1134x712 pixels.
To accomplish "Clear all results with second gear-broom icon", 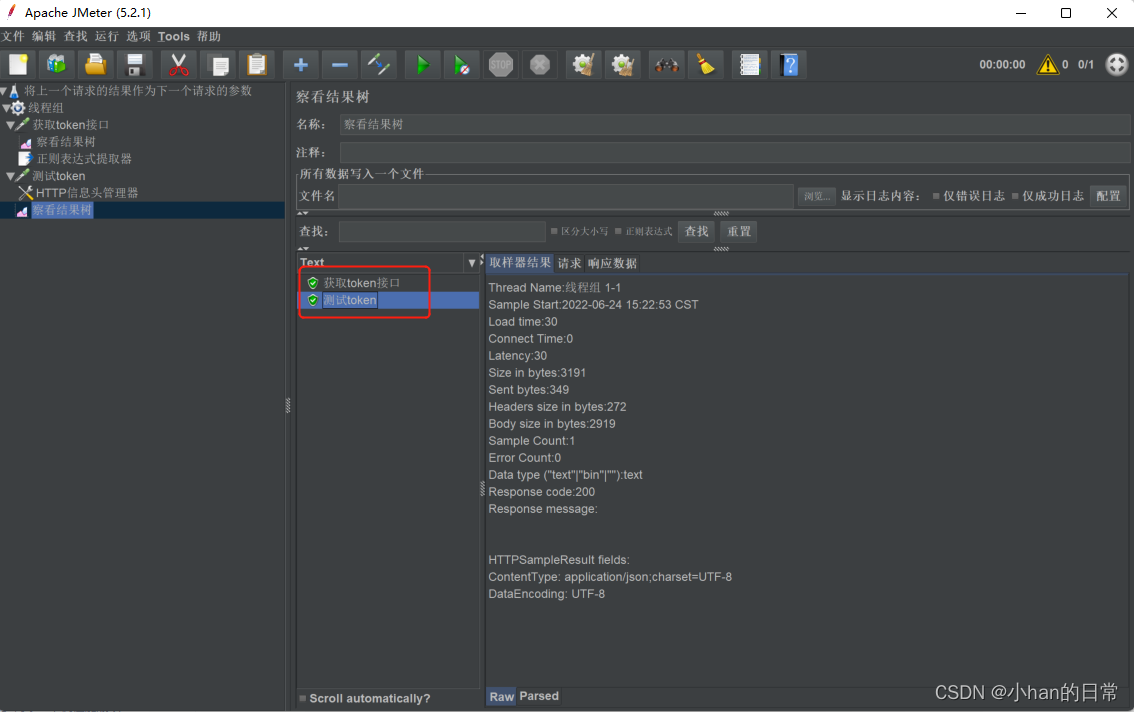I will (x=623, y=65).
